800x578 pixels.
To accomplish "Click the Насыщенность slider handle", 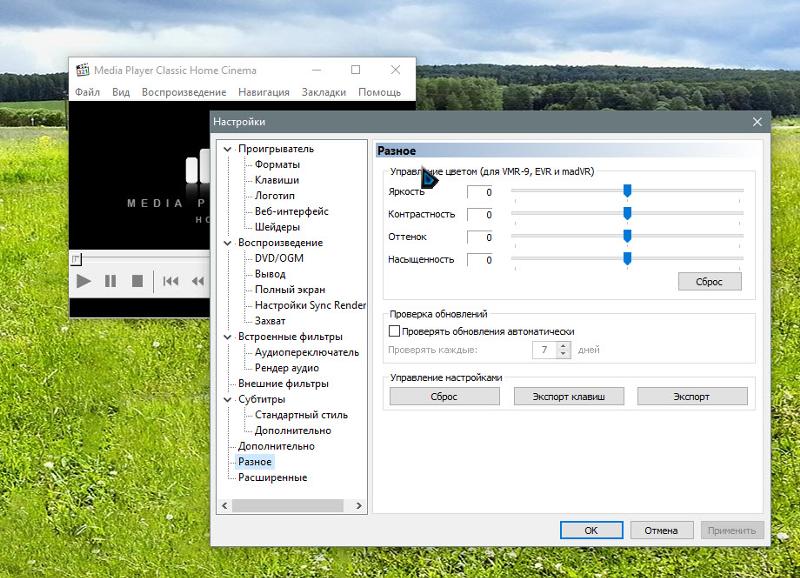I will pyautogui.click(x=628, y=259).
